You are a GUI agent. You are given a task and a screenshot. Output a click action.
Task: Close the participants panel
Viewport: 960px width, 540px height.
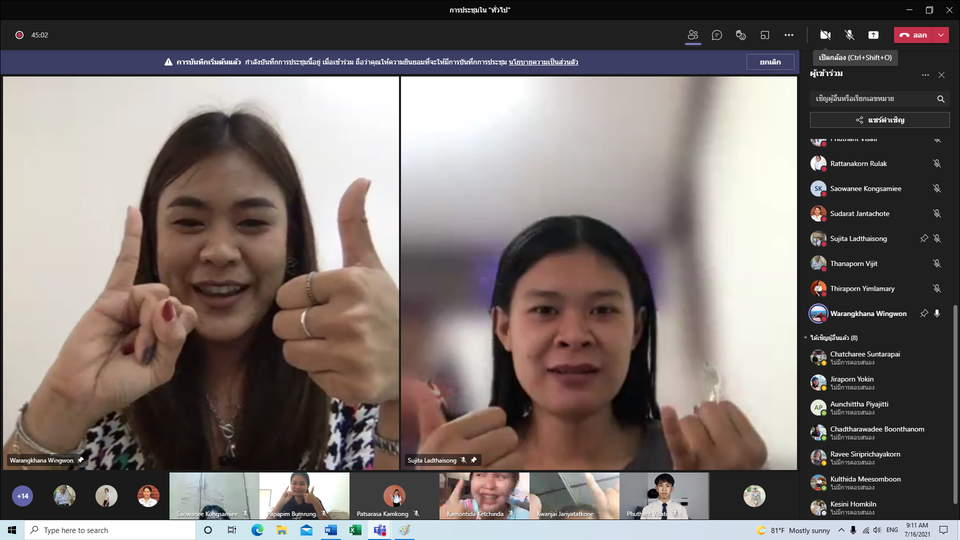tap(942, 75)
